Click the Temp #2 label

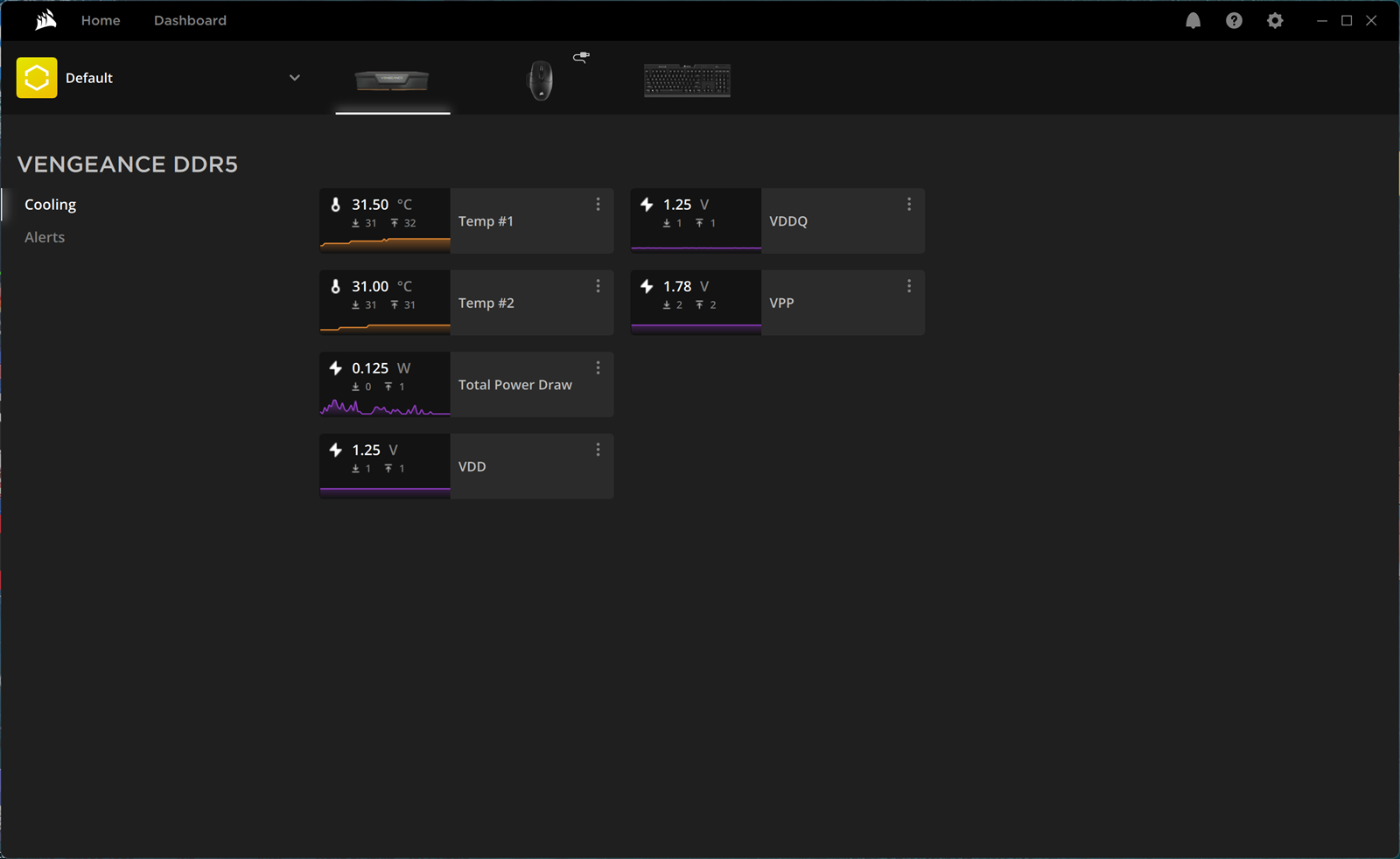point(486,303)
